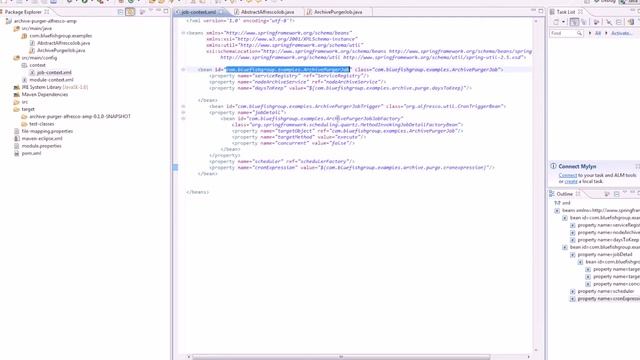The width and height of the screenshot is (640, 360).
Task: Collapse the jobDetail property fold marker
Action: [x=183, y=113]
